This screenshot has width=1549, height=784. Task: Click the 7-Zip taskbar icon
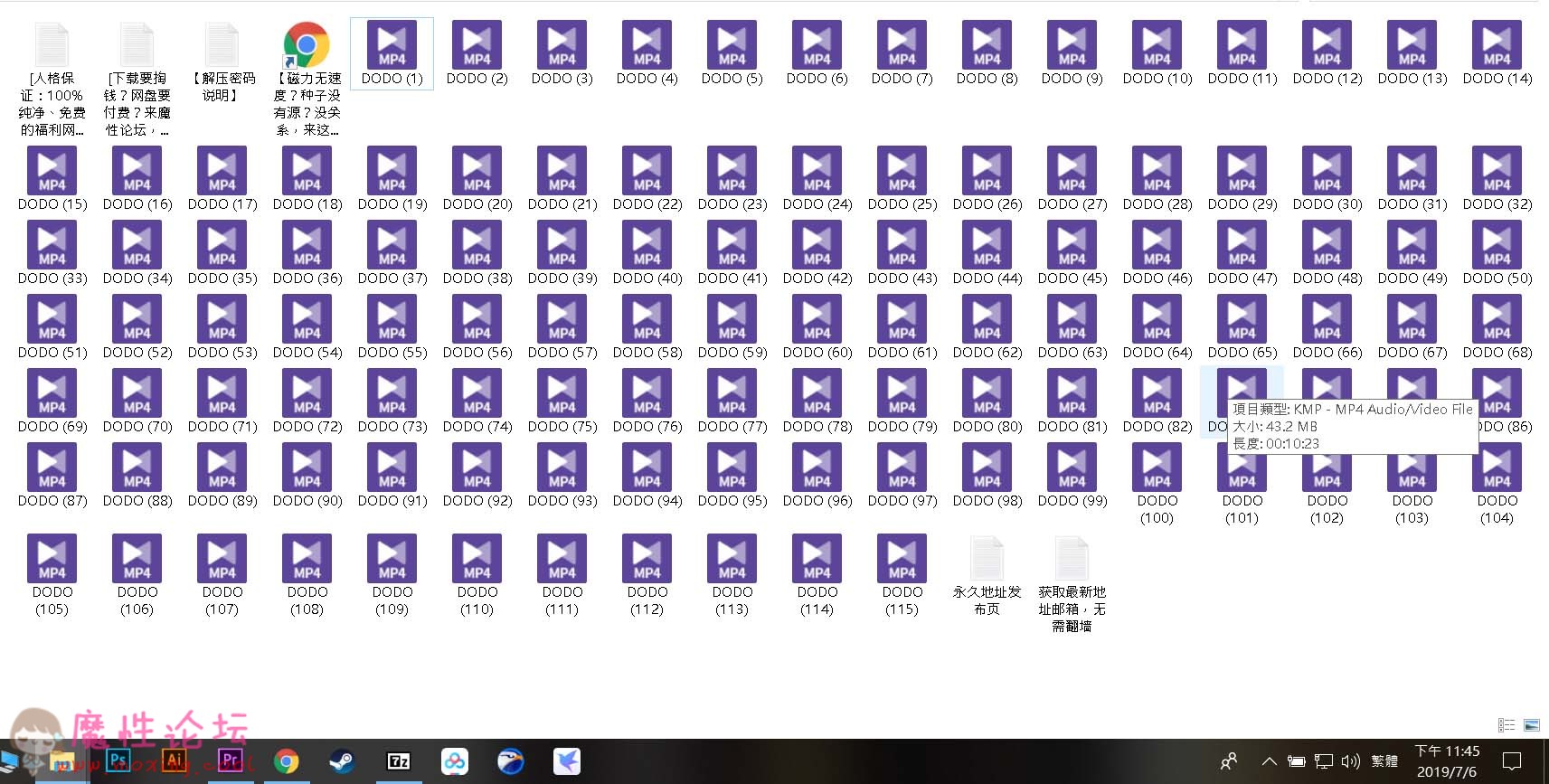tap(398, 761)
